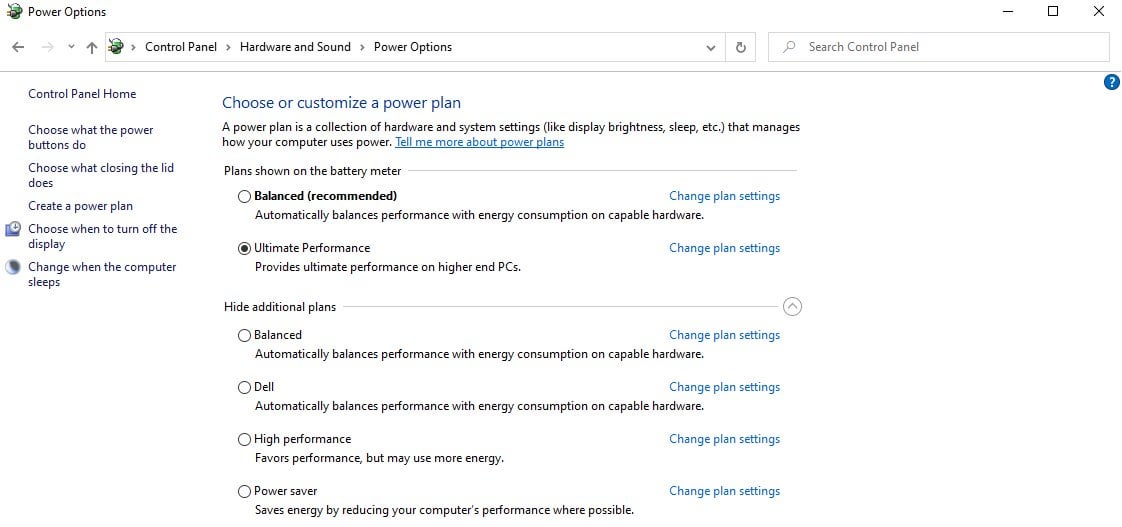Click the Search Control Panel field
Viewport: 1122px width, 527px height.
tap(938, 47)
